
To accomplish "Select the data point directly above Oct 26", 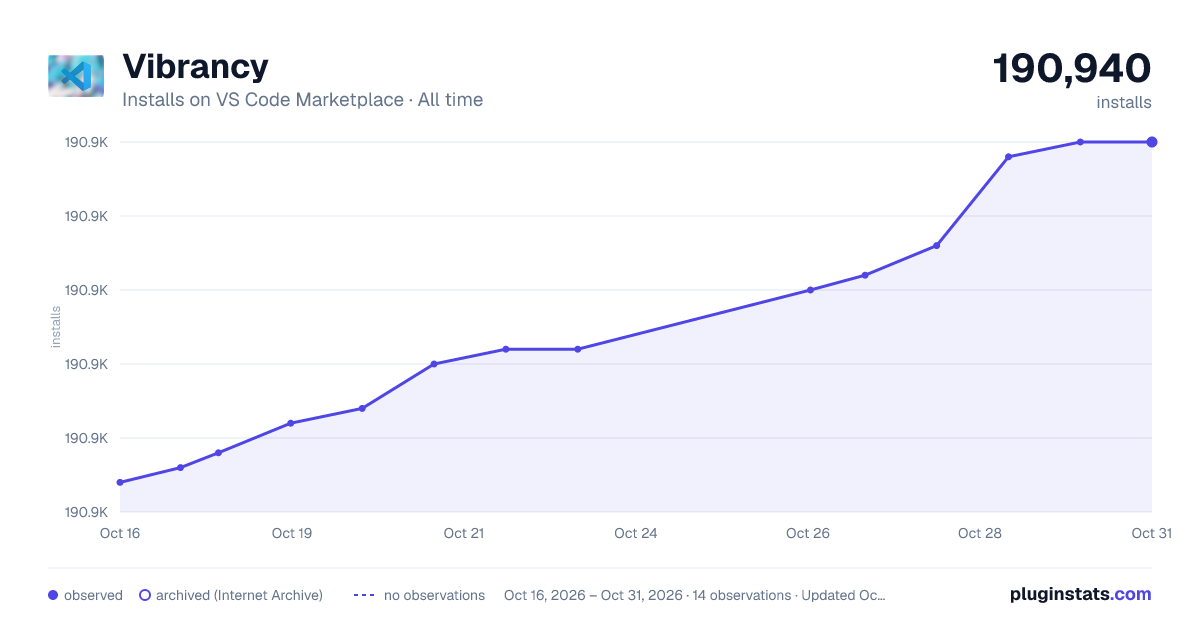I will click(x=810, y=290).
